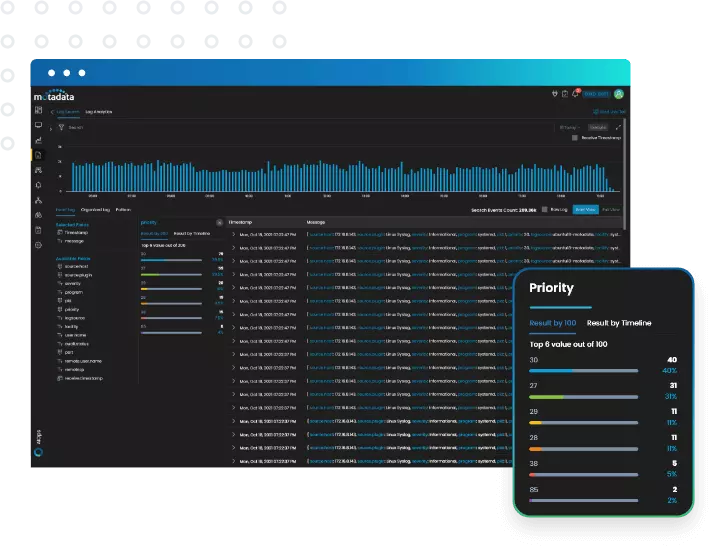Click the severity field in Available Fields

pyautogui.click(x=73, y=283)
